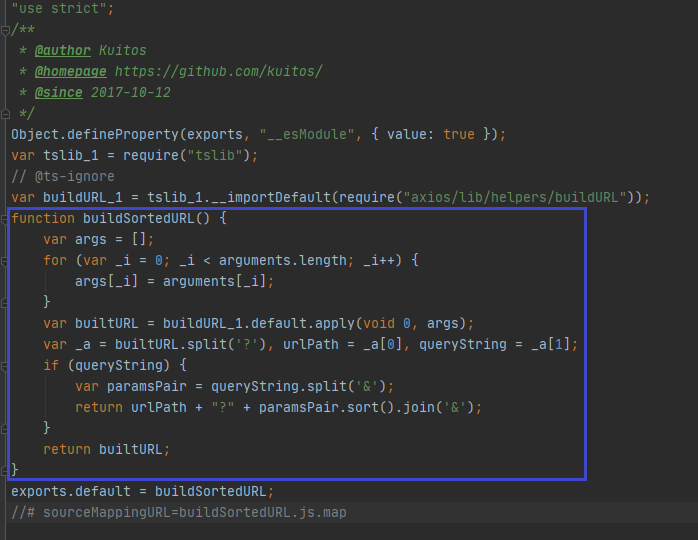Click the "__esModule" string

pos(307,134)
